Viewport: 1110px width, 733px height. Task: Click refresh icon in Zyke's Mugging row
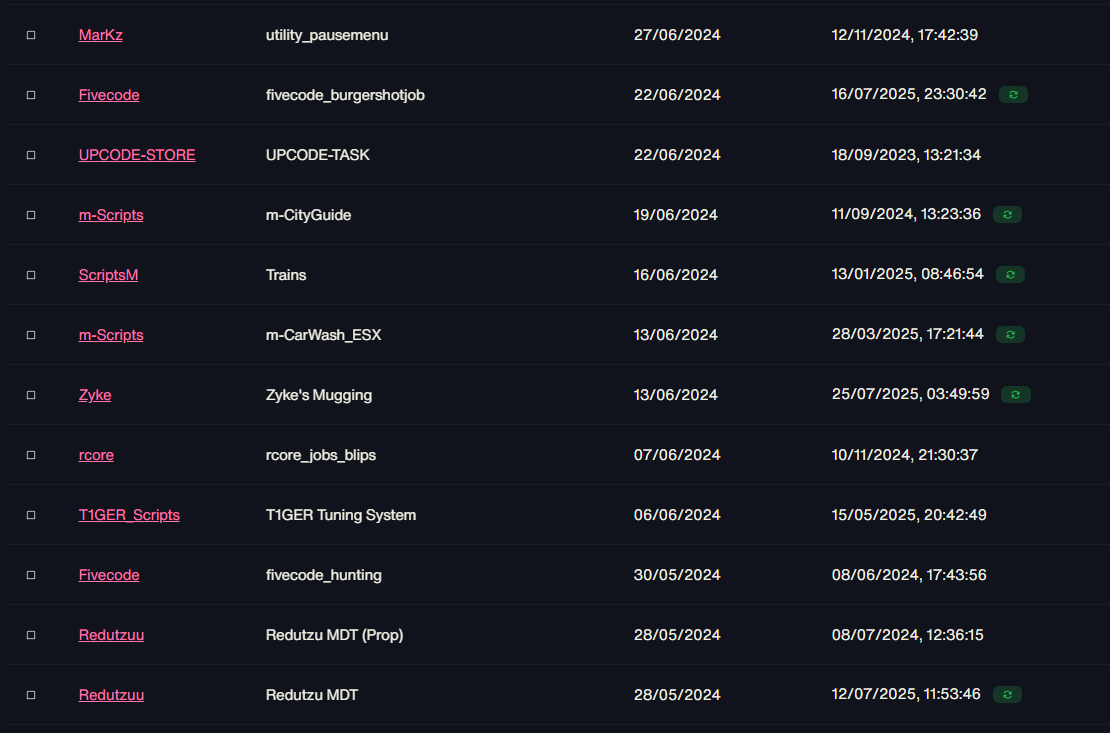pyautogui.click(x=1016, y=394)
